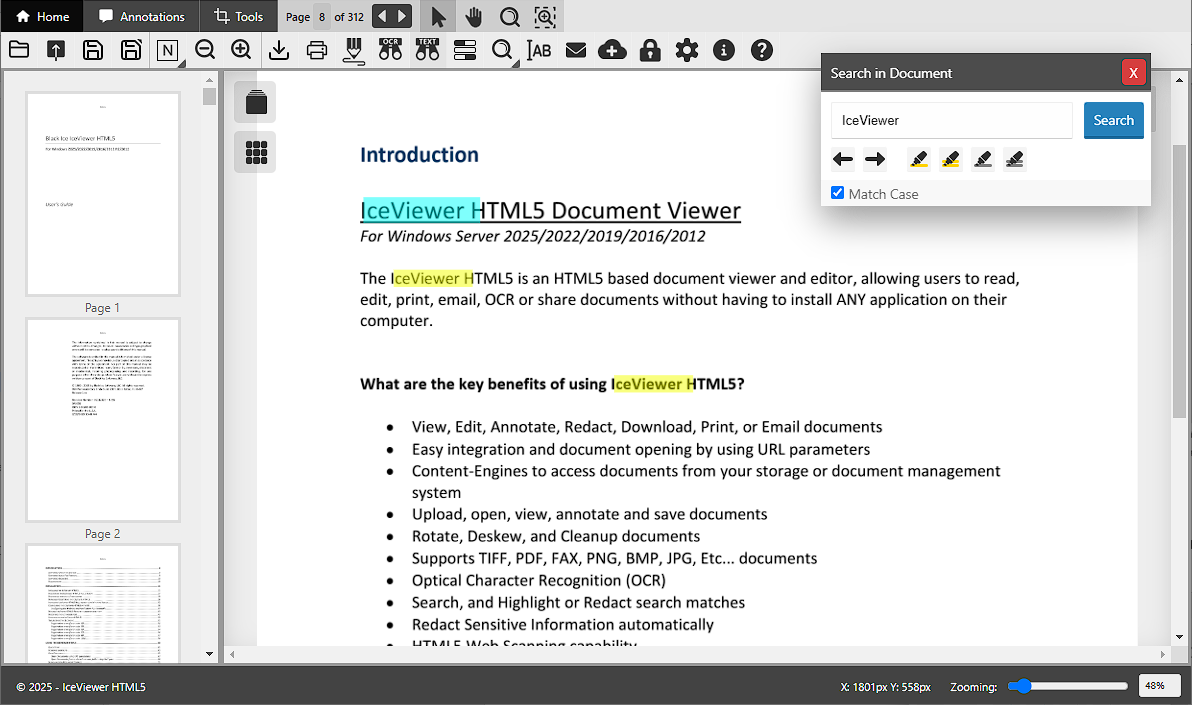The height and width of the screenshot is (705, 1192).
Task: Go to the next page
Action: pyautogui.click(x=402, y=16)
